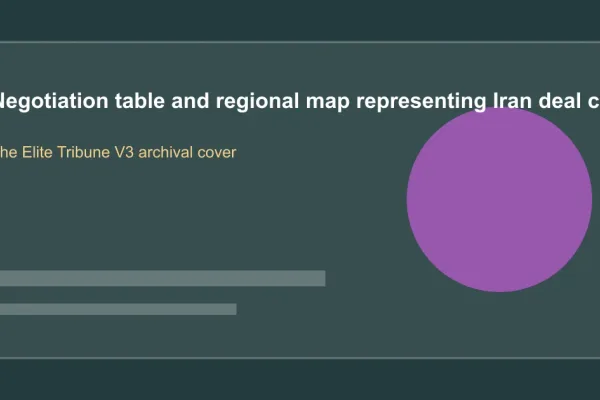Click the large purple circle graphic
The height and width of the screenshot is (400, 600).
[x=499, y=199]
